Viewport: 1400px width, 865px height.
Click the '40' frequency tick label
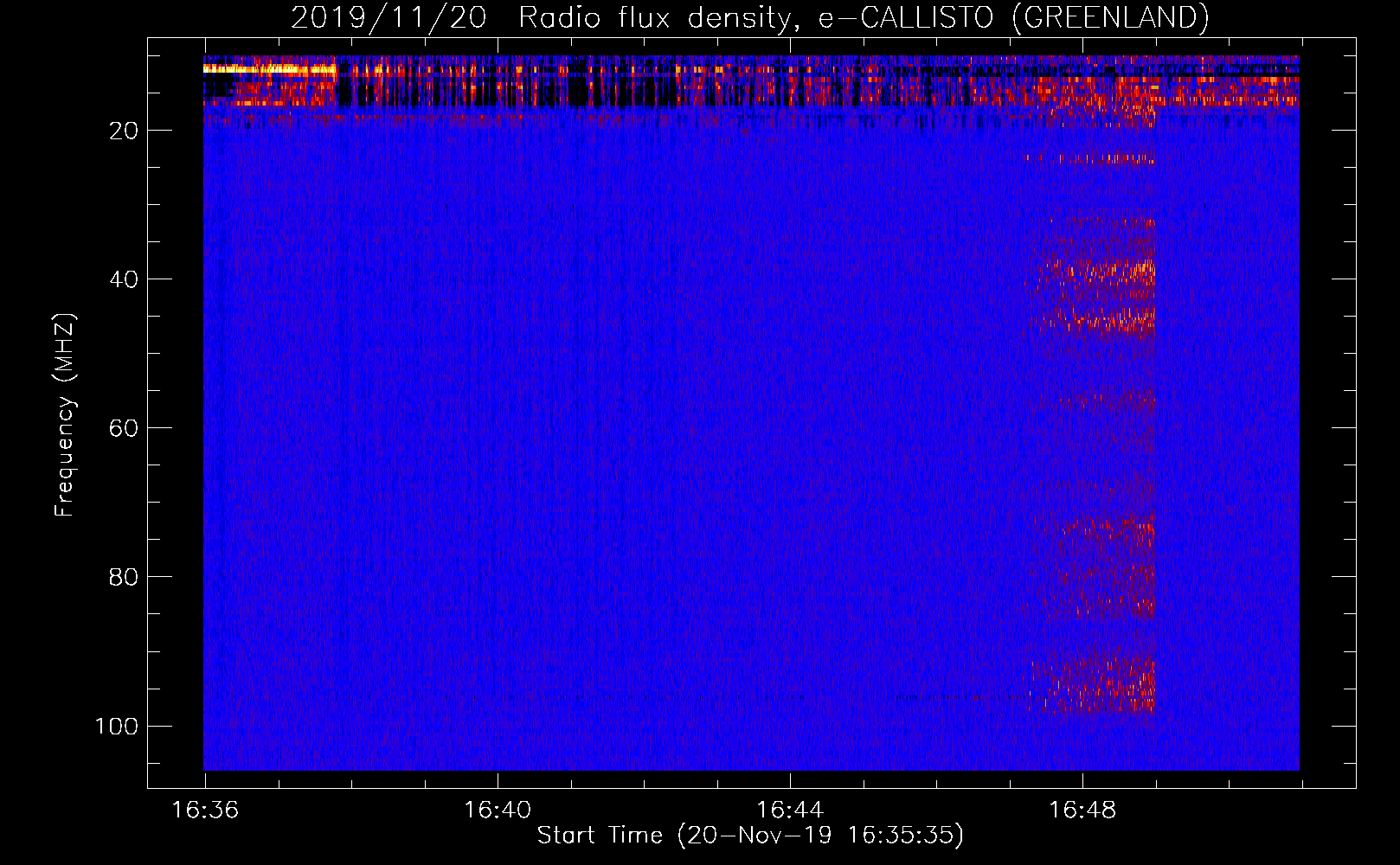[124, 279]
